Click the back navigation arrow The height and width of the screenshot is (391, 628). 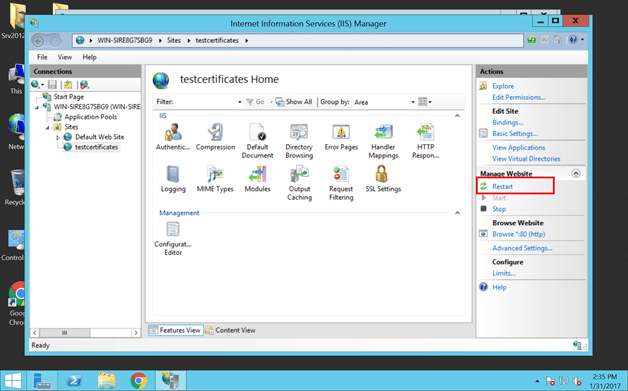(38, 41)
